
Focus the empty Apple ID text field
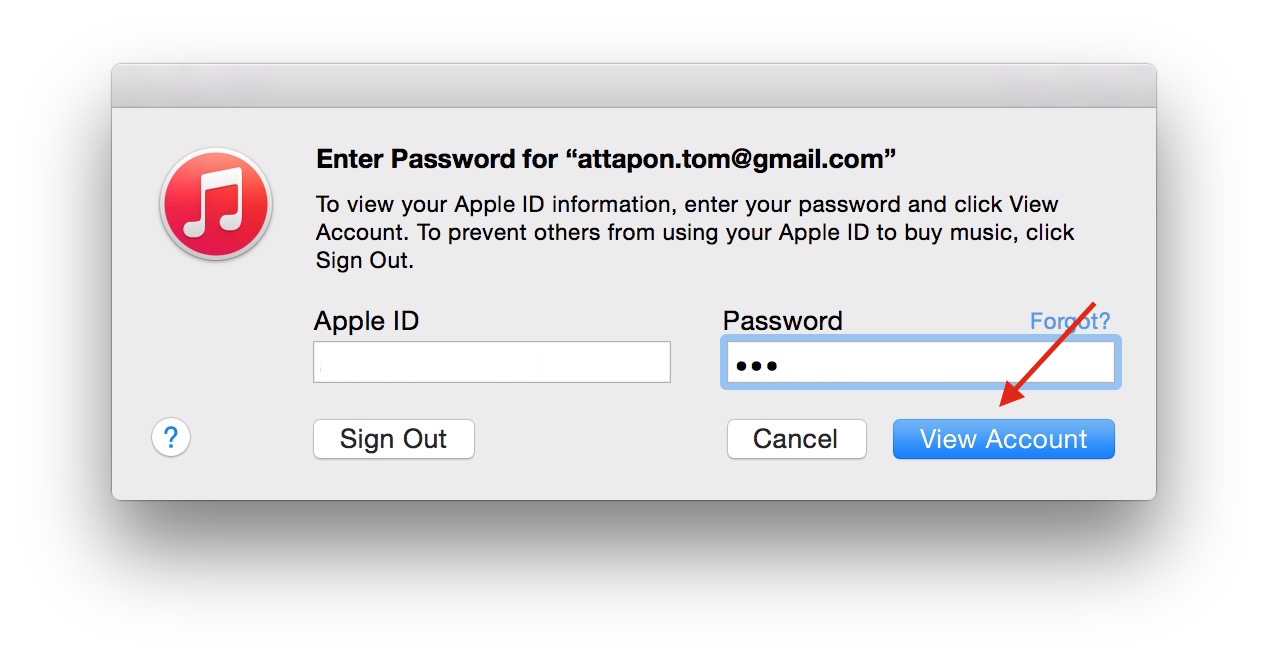pyautogui.click(x=492, y=362)
